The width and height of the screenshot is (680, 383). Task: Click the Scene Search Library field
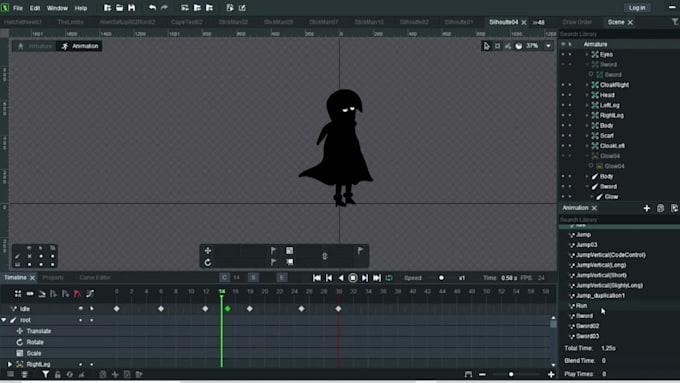coord(618,34)
